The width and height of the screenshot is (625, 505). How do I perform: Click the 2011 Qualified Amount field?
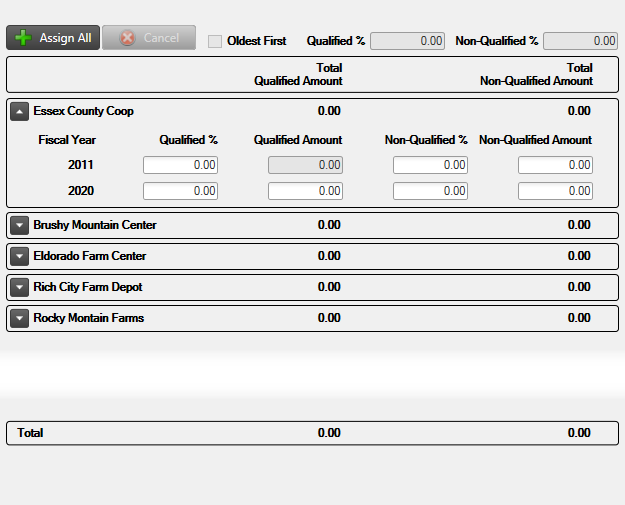pos(305,165)
